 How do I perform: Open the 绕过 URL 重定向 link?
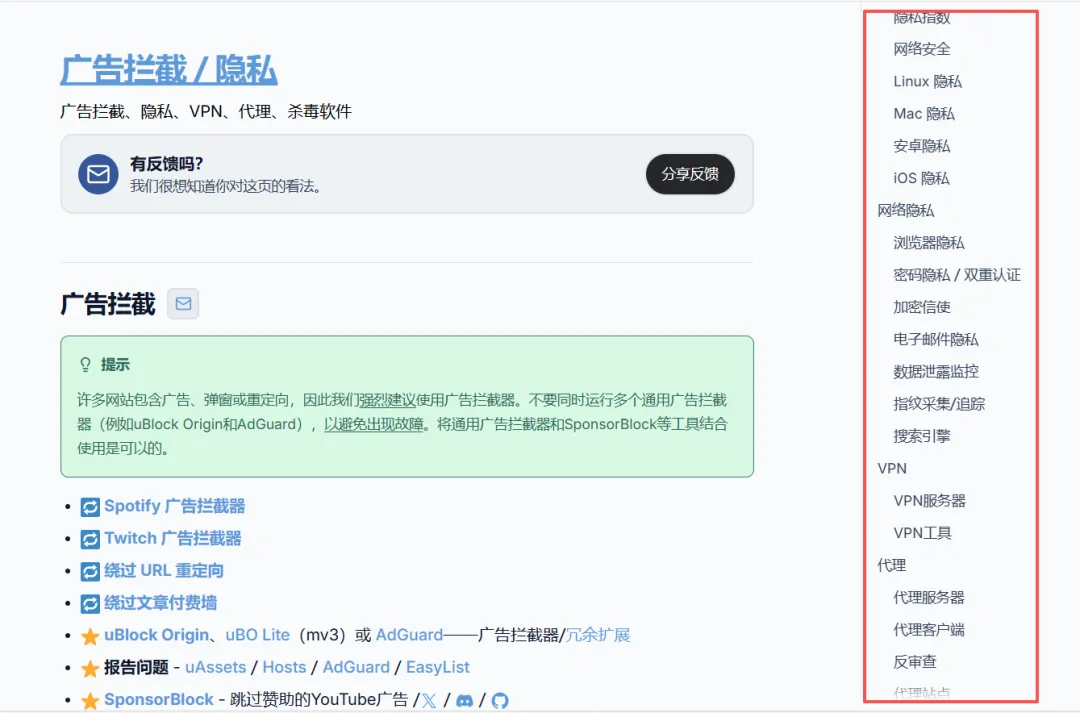(x=164, y=571)
